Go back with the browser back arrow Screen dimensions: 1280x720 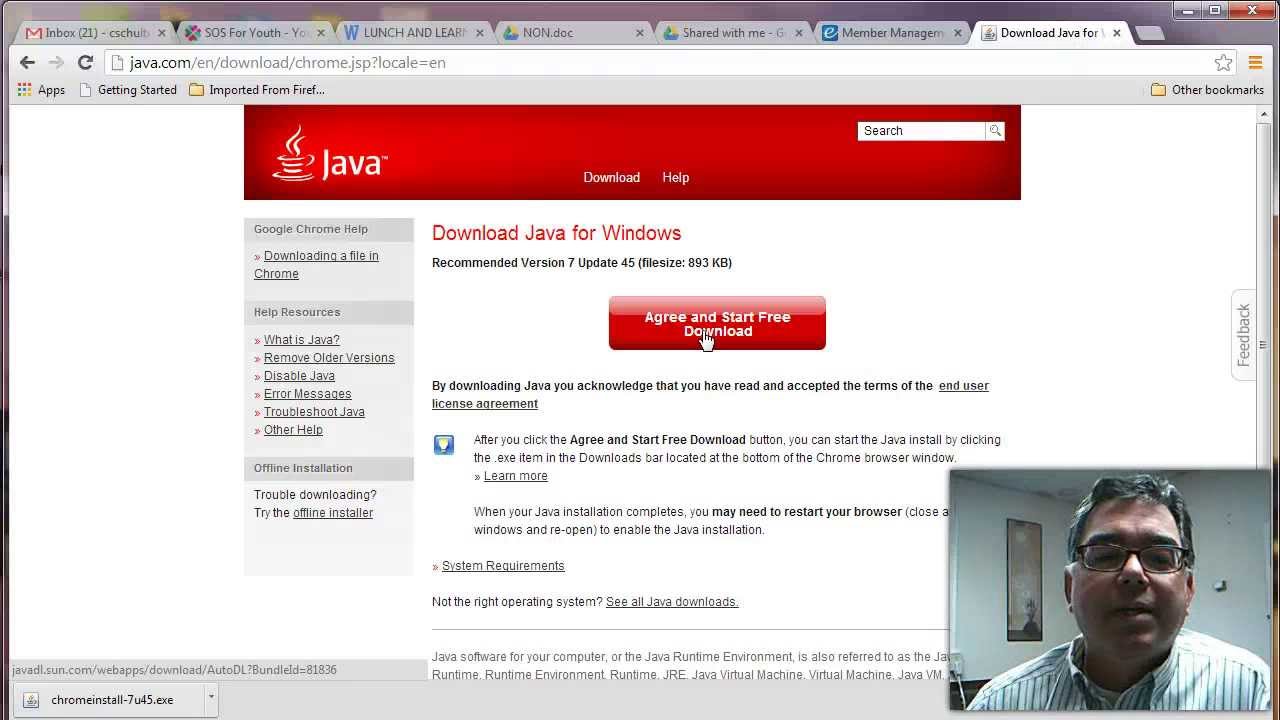27,62
